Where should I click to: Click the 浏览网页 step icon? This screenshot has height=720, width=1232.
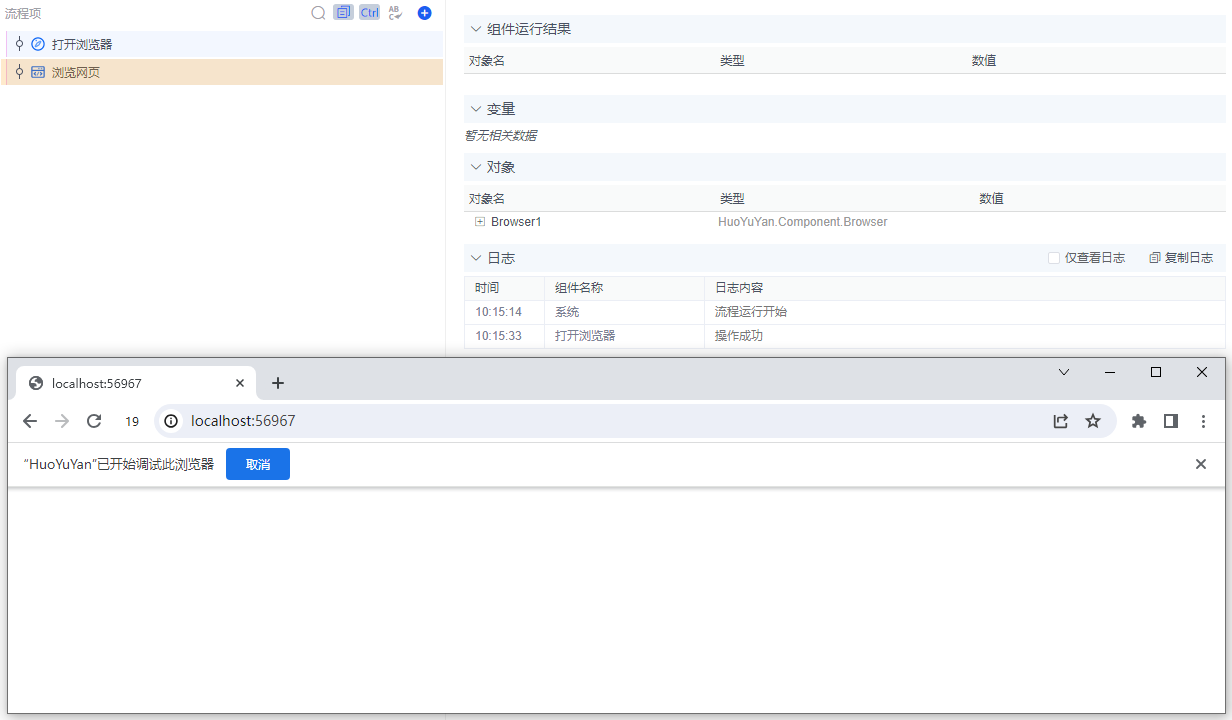click(39, 72)
